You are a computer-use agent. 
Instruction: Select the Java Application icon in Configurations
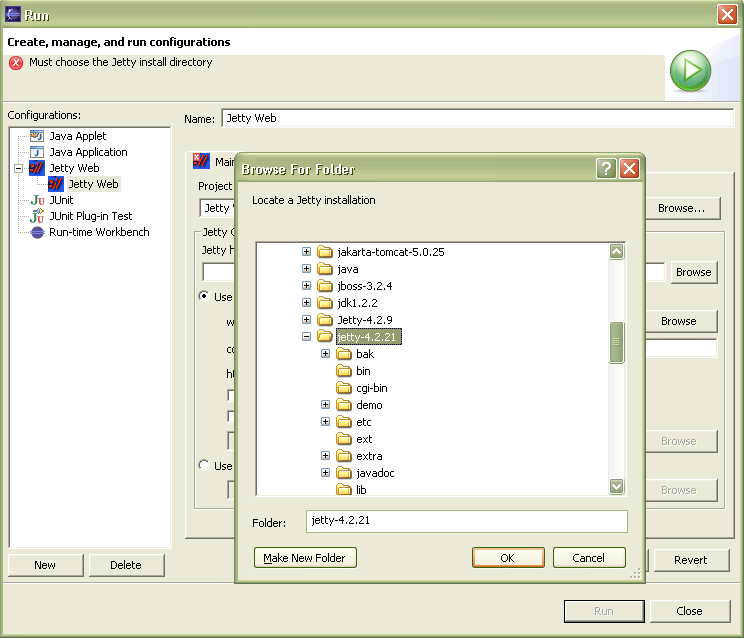point(37,152)
